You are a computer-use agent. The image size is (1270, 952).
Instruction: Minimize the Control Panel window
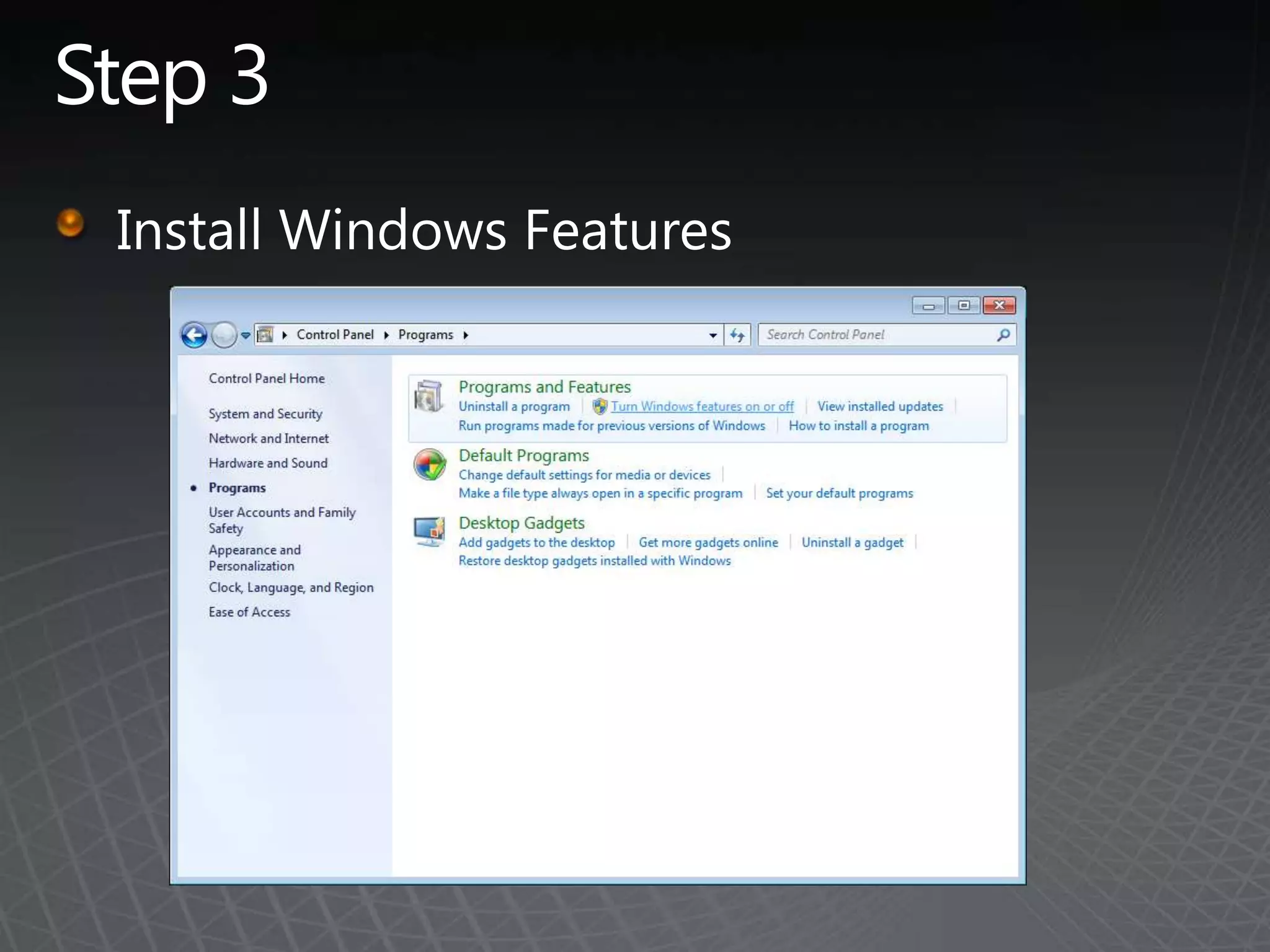[x=928, y=306]
